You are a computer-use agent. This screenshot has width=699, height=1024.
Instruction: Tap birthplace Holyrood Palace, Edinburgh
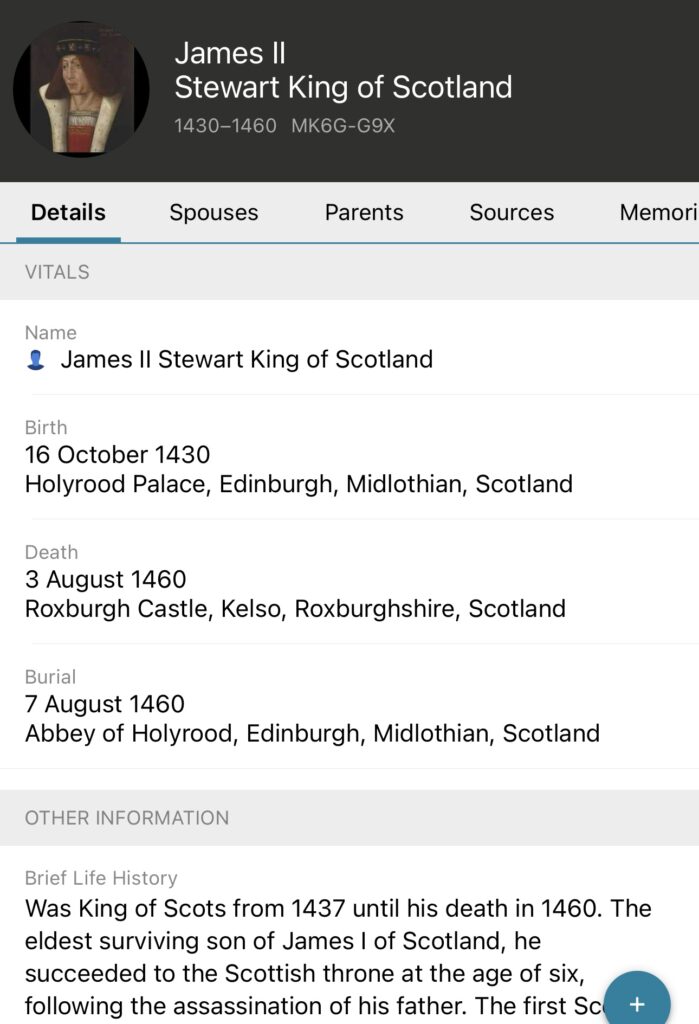pos(298,485)
